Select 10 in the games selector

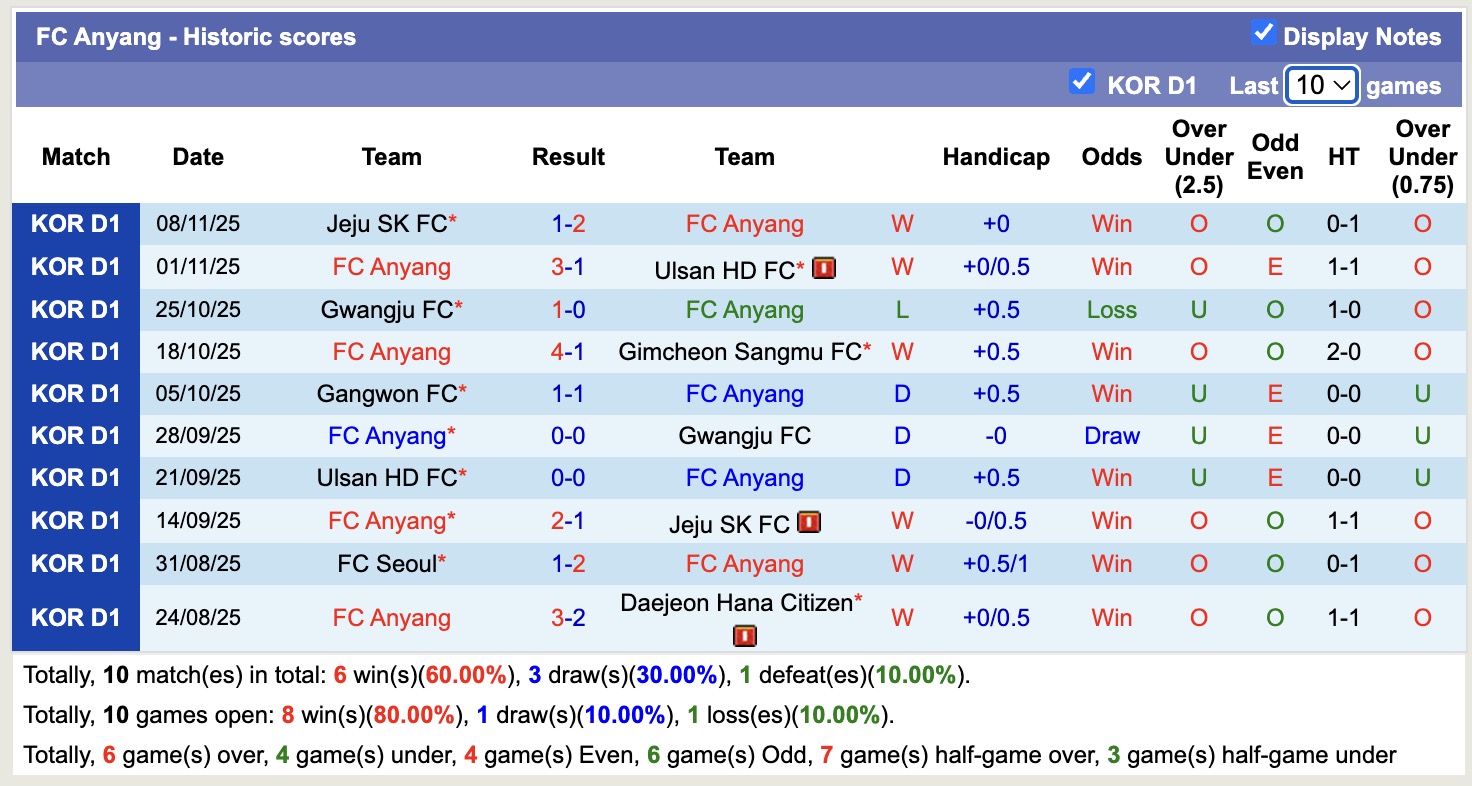point(1321,85)
